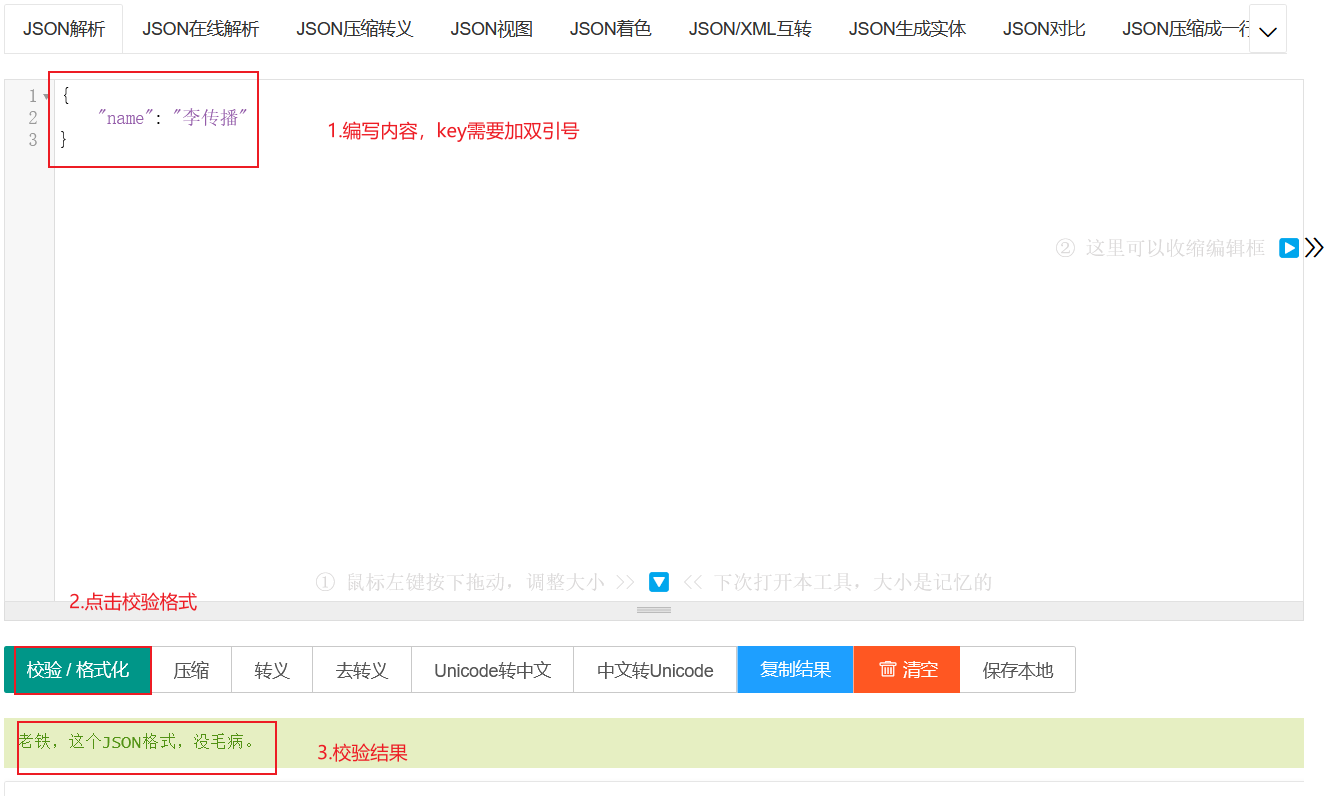Screen dimensions: 1327x796
Task: Click the blue 复制结果 button
Action: point(795,670)
